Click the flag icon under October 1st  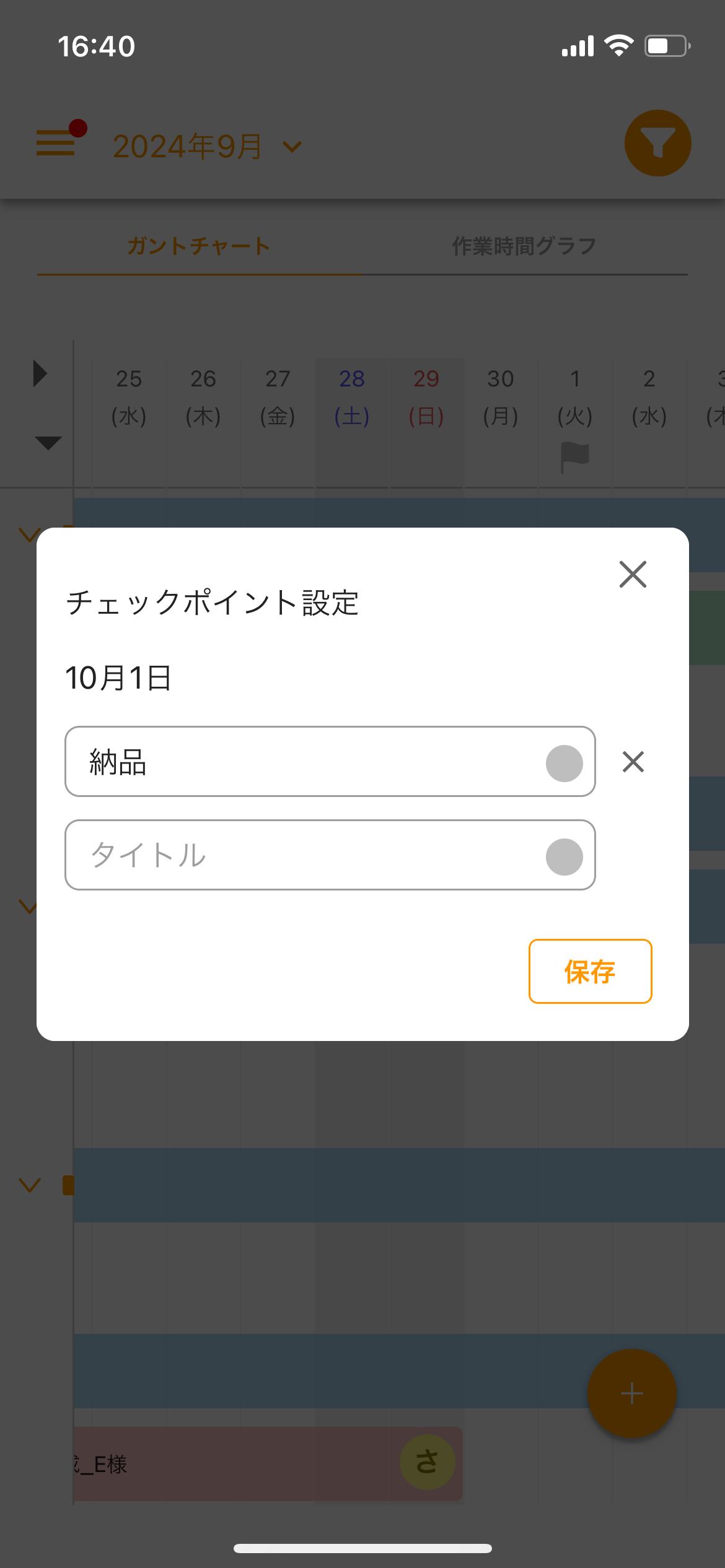point(574,457)
